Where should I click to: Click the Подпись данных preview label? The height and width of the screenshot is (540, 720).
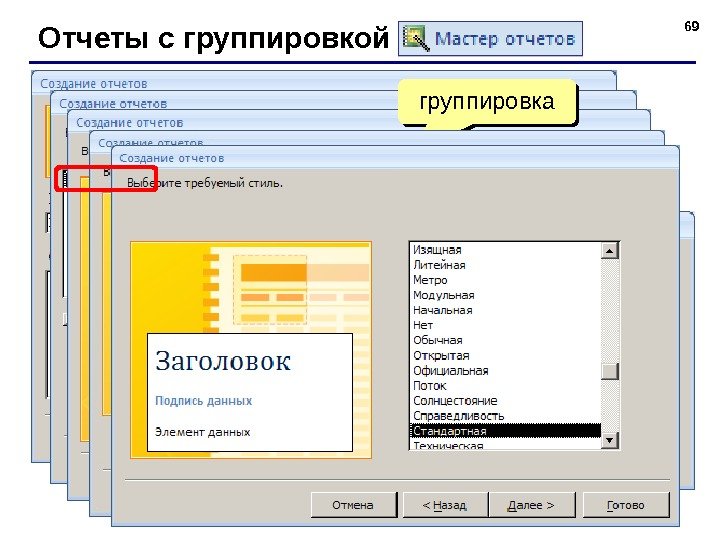click(203, 401)
